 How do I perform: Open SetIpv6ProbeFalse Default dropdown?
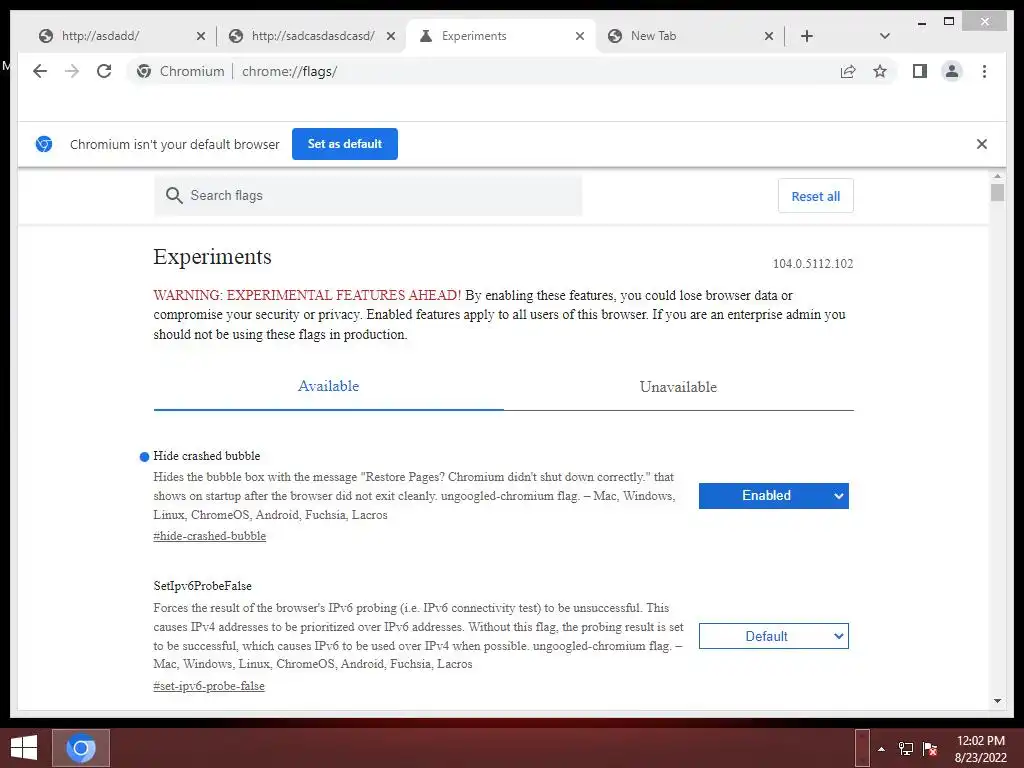pos(774,636)
